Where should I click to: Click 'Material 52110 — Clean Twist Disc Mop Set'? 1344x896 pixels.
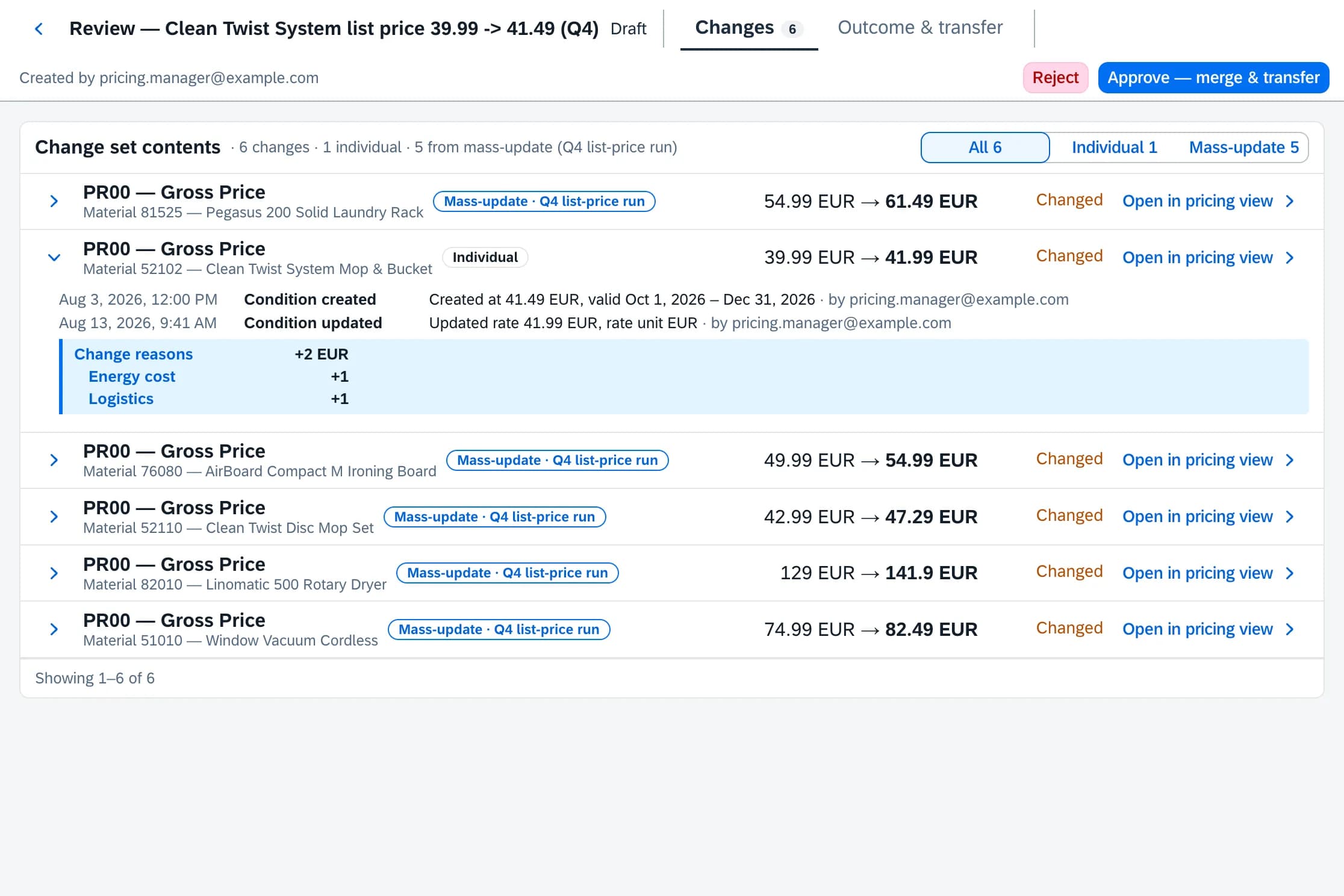[x=228, y=528]
